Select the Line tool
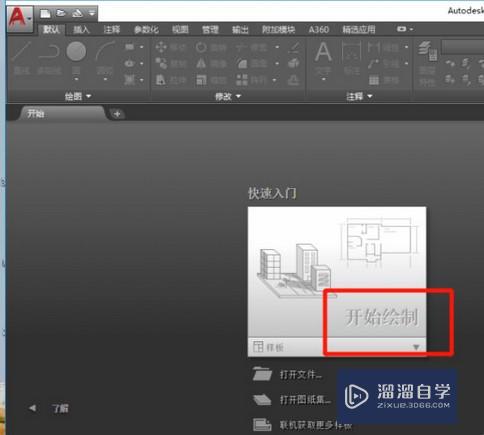484x435 pixels. click(x=22, y=58)
